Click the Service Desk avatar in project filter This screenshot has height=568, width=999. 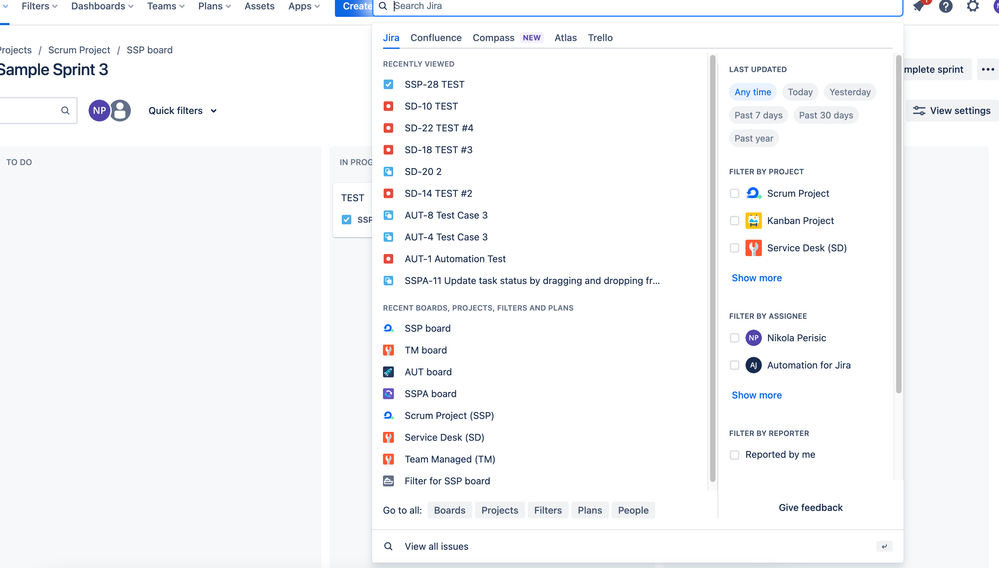[x=754, y=248]
